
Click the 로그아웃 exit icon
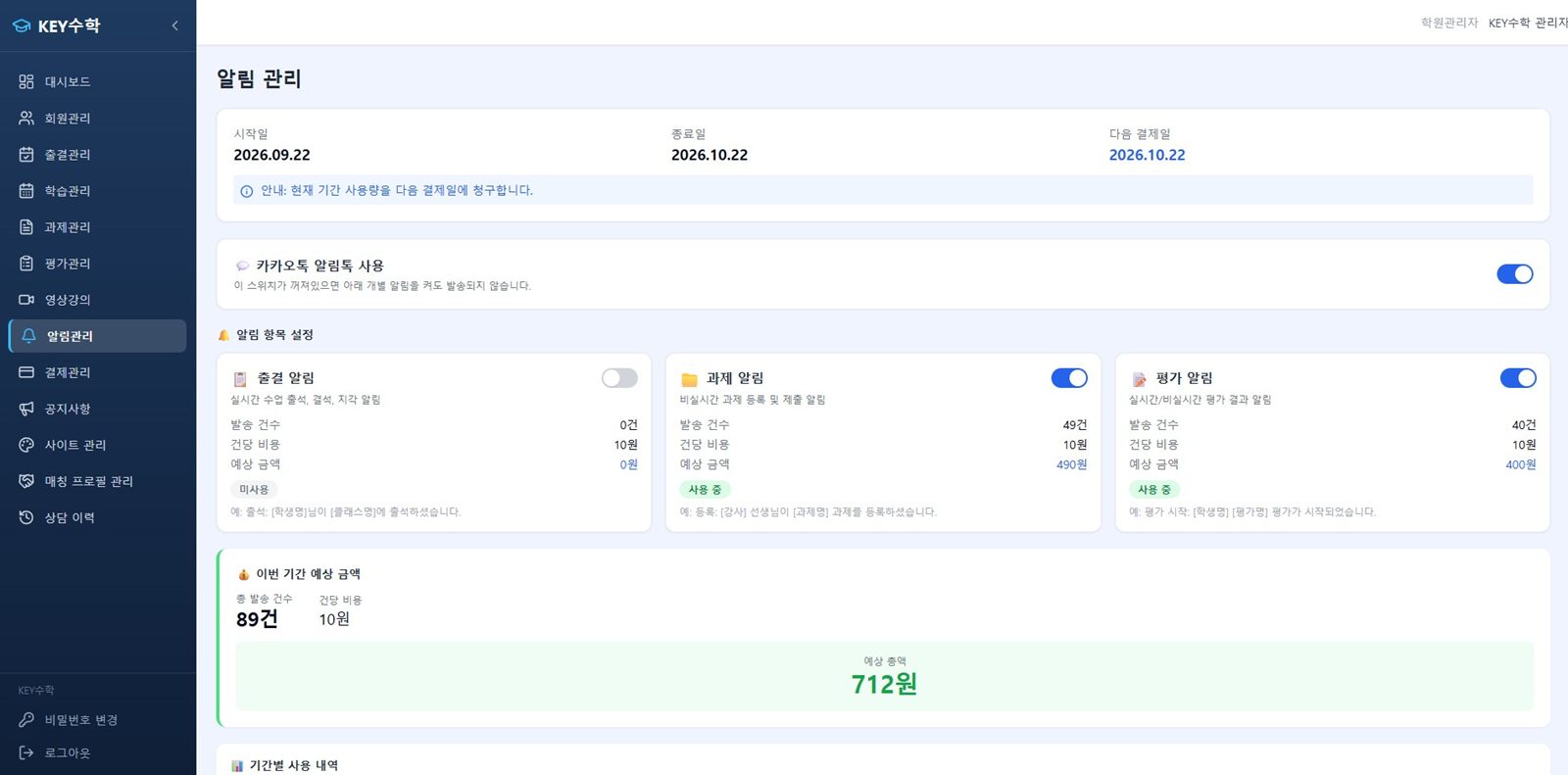point(26,752)
